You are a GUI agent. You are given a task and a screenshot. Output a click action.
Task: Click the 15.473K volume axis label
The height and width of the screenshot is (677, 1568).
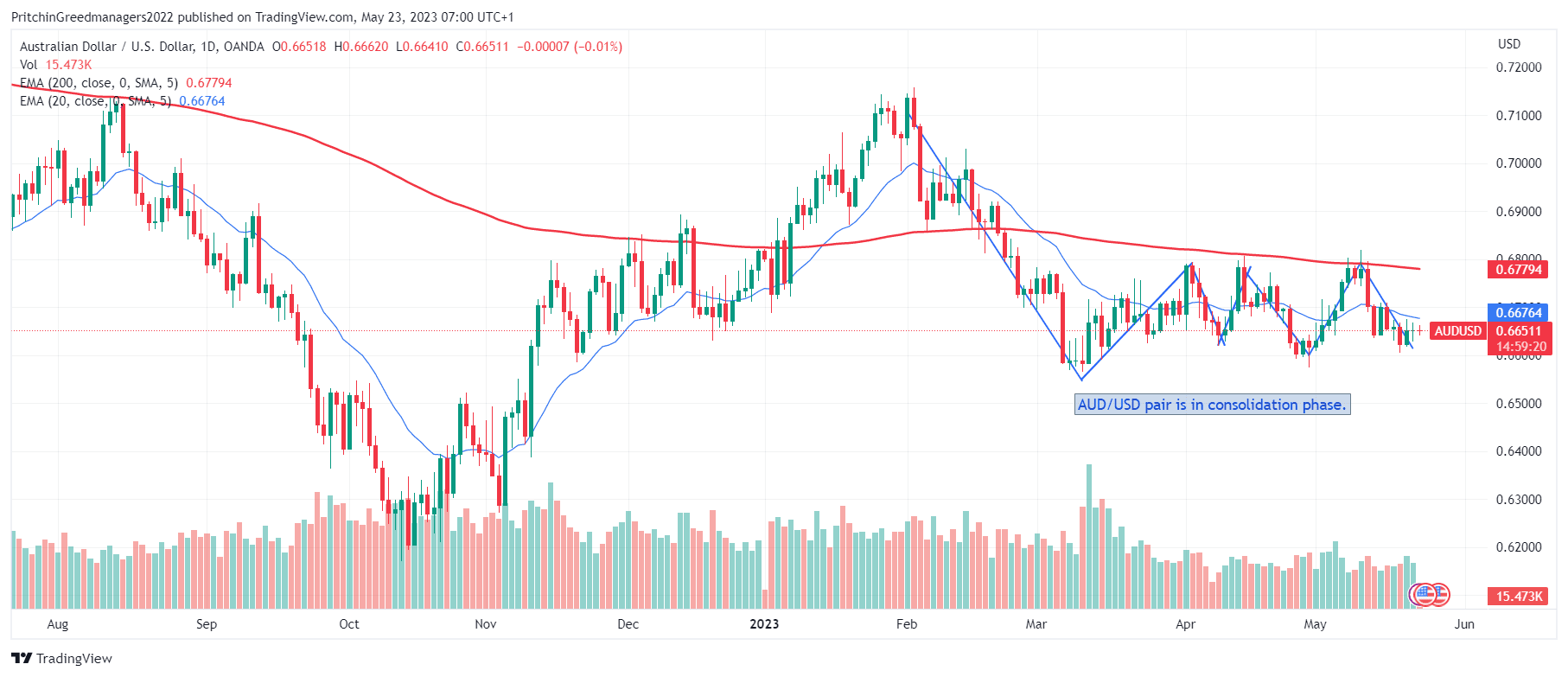click(x=1519, y=597)
